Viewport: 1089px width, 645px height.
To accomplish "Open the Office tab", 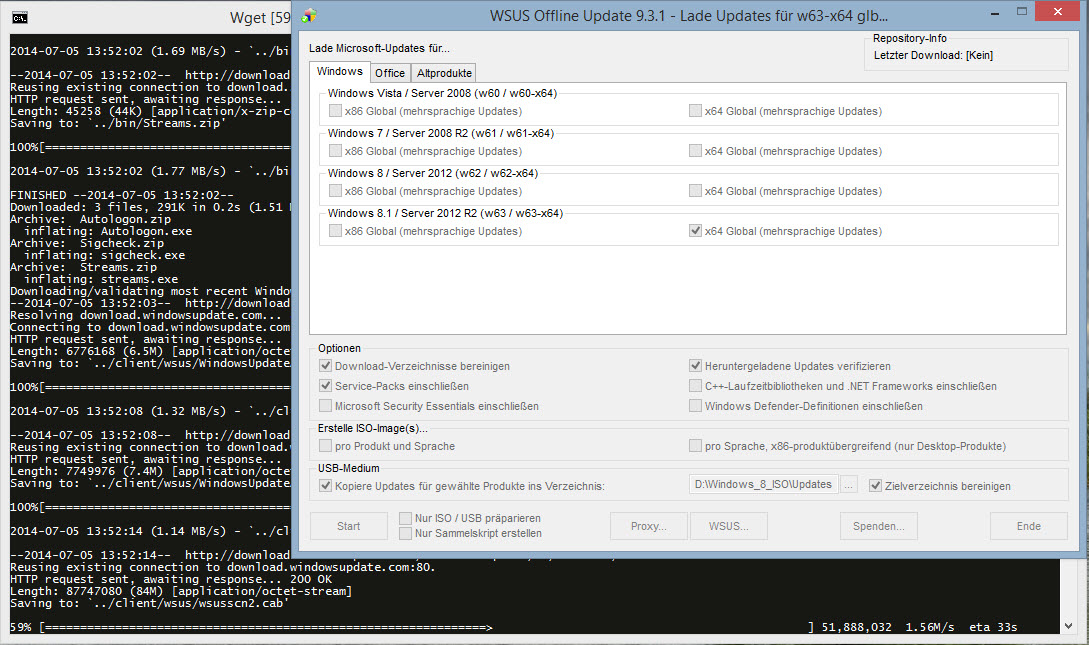I will (x=390, y=73).
